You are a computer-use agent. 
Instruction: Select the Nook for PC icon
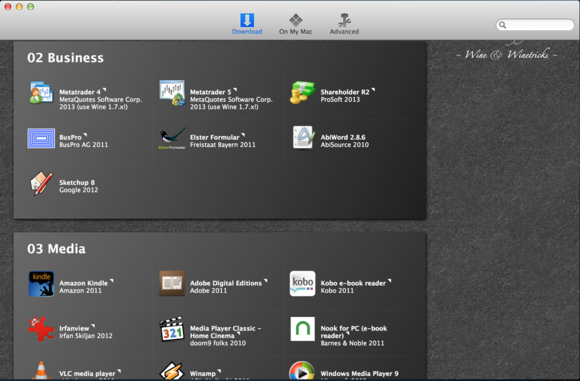tap(303, 329)
